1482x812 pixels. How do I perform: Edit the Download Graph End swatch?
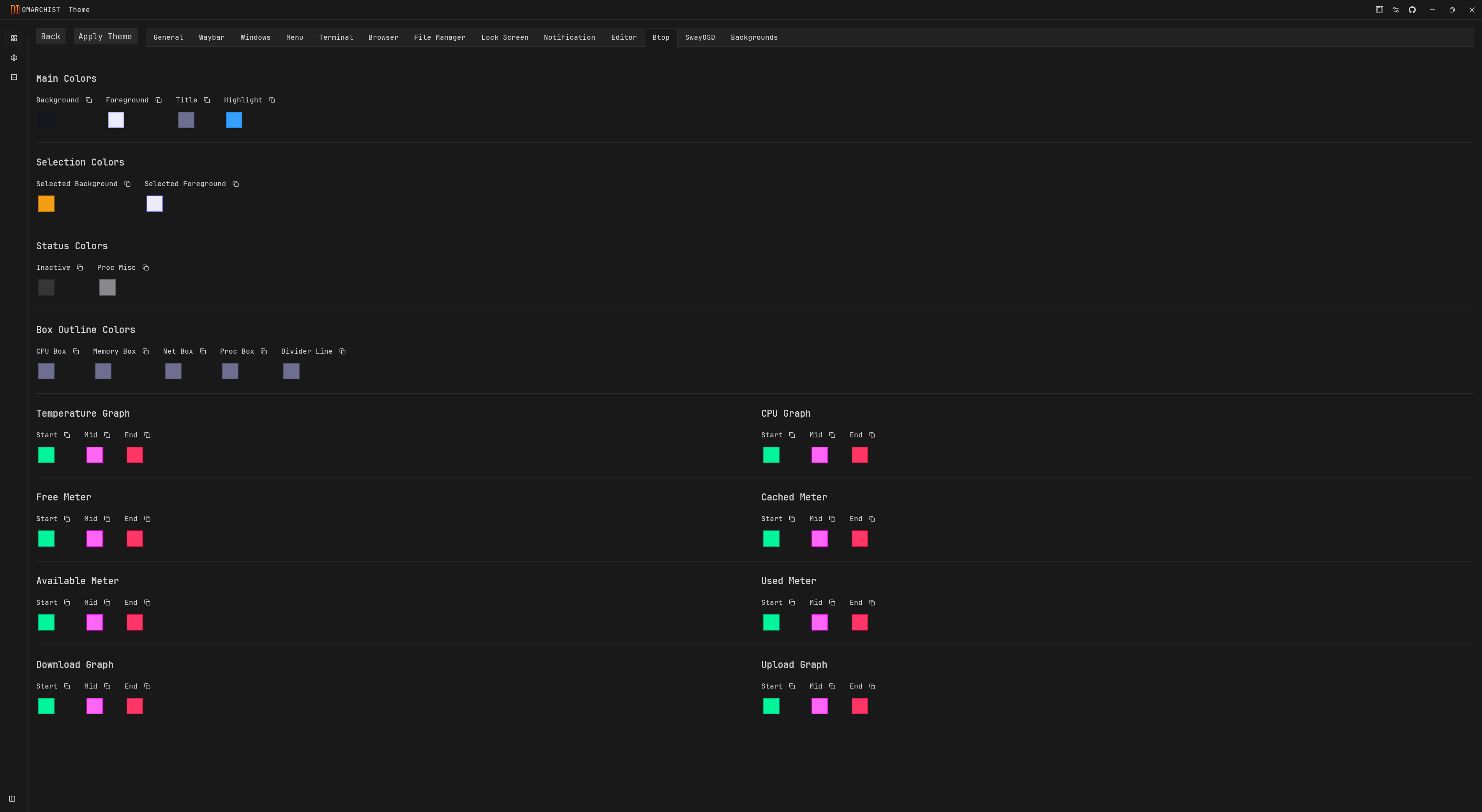pyautogui.click(x=135, y=706)
